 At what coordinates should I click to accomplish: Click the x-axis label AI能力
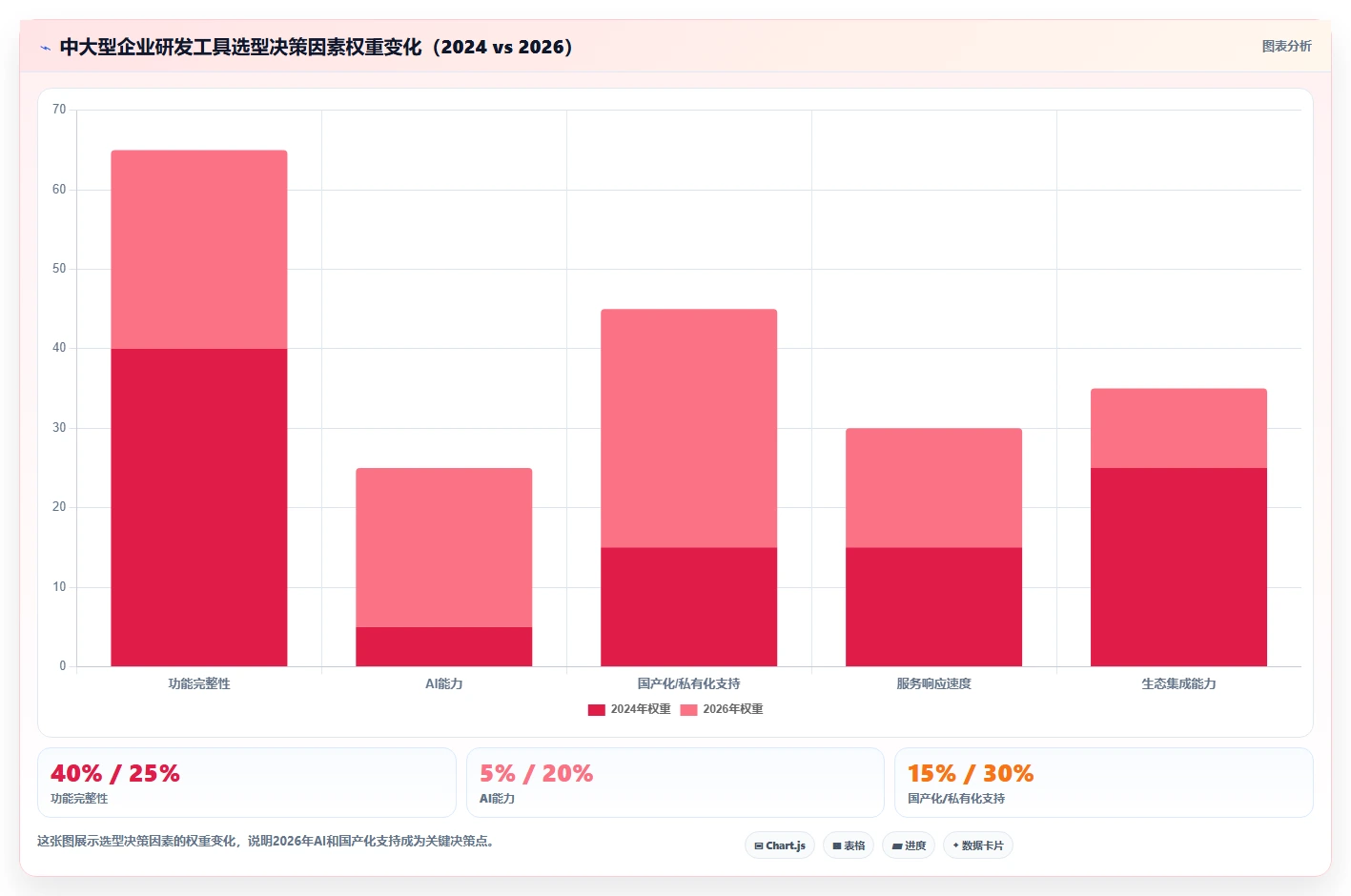pos(444,683)
